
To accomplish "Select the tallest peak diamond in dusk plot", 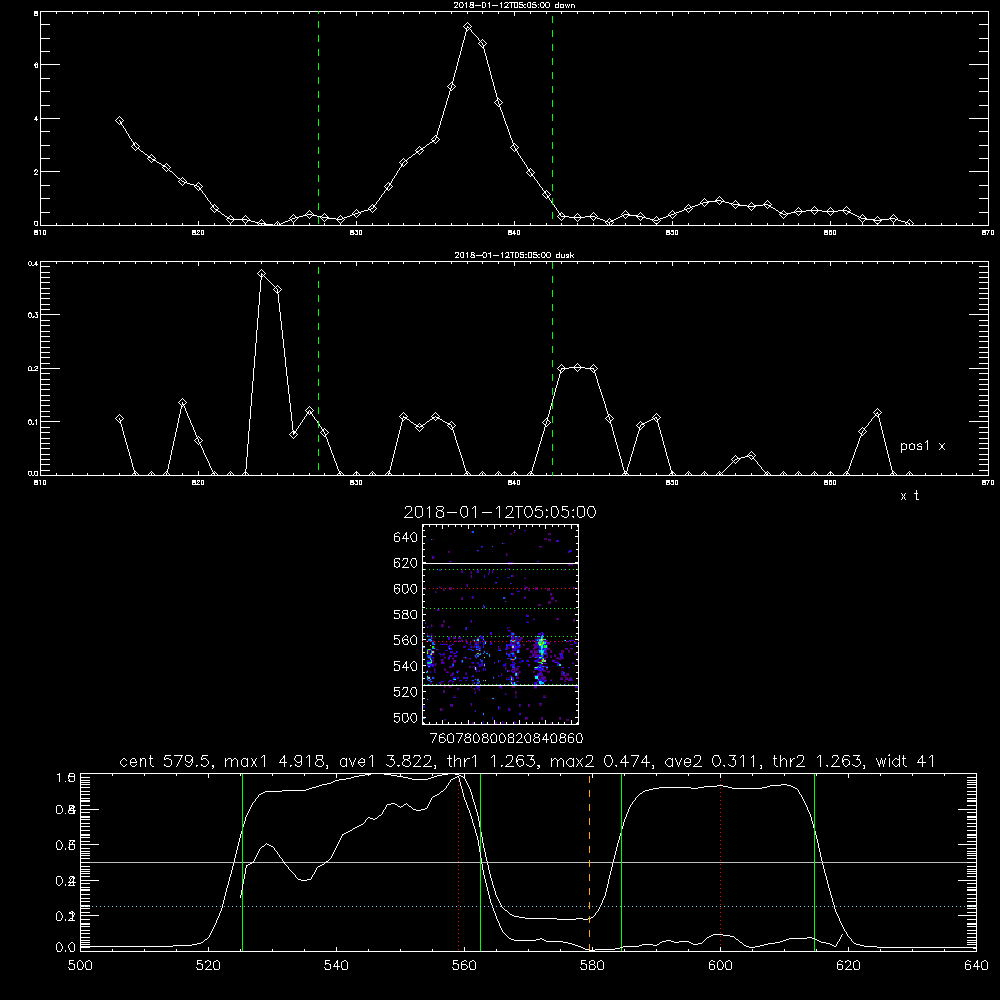I will click(x=261, y=274).
